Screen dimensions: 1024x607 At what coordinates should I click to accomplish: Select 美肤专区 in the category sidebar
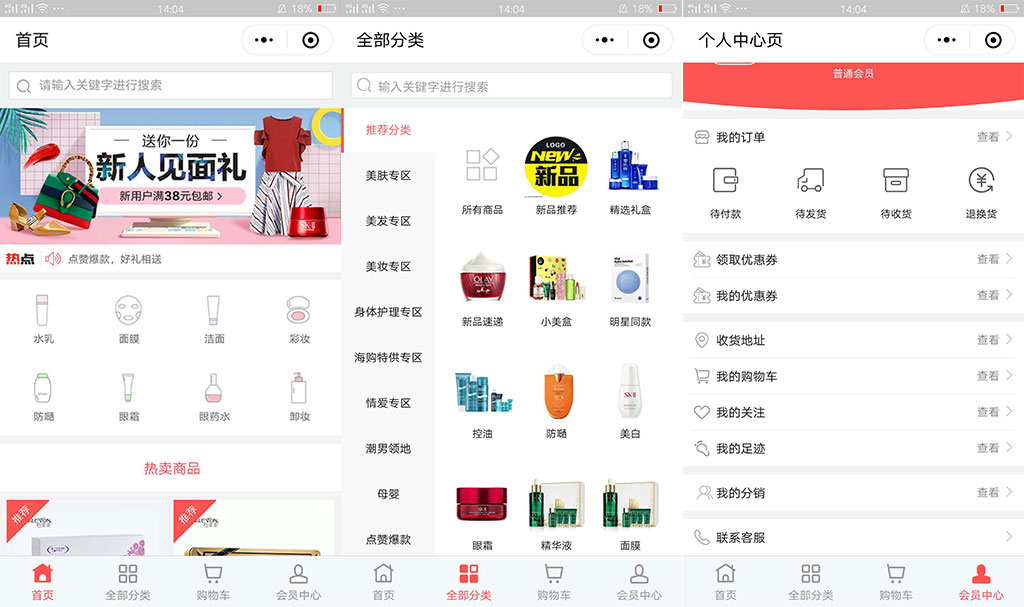[388, 176]
